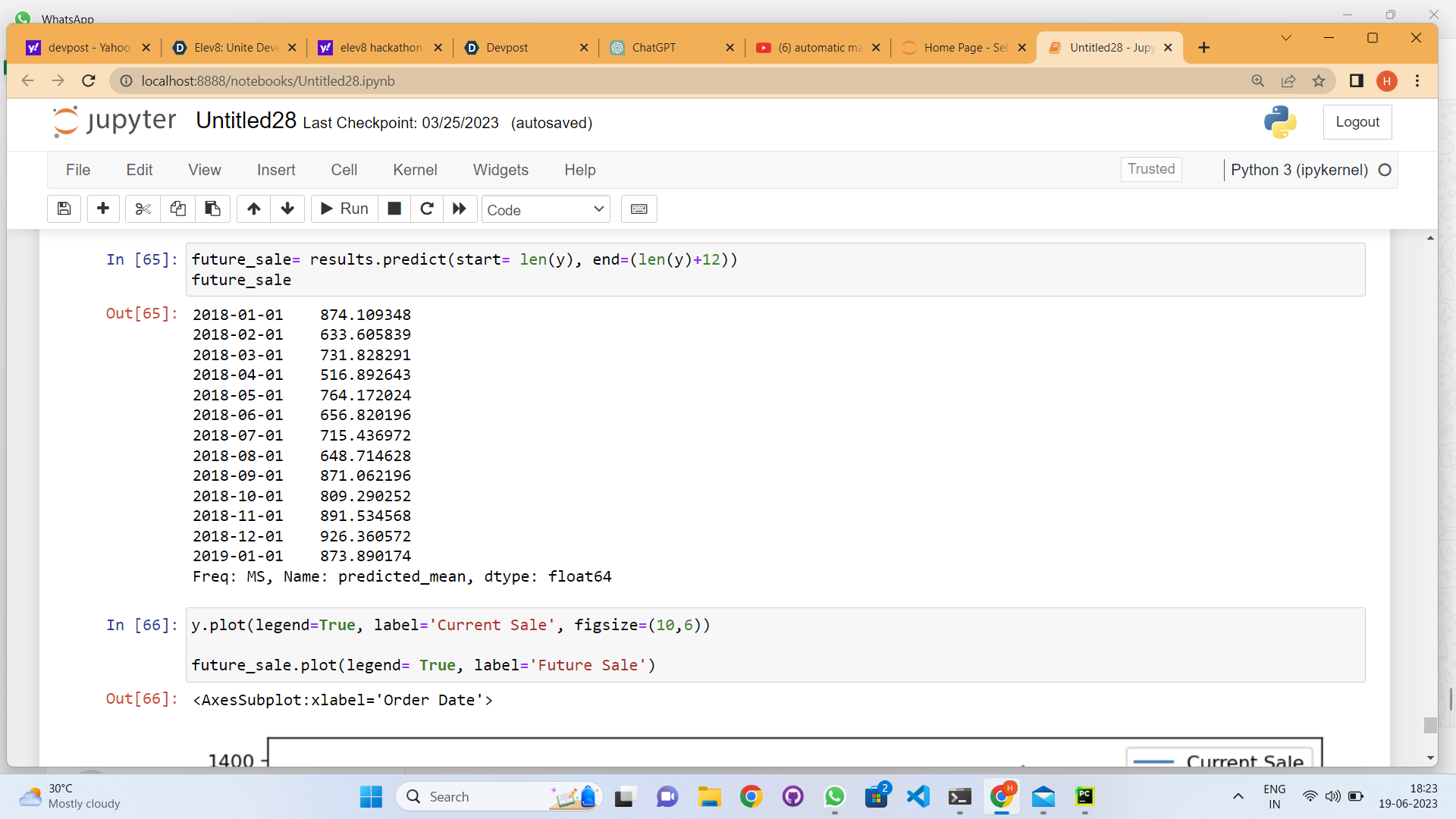This screenshot has width=1456, height=819.
Task: Interrupt the kernel with stop icon
Action: coord(394,209)
